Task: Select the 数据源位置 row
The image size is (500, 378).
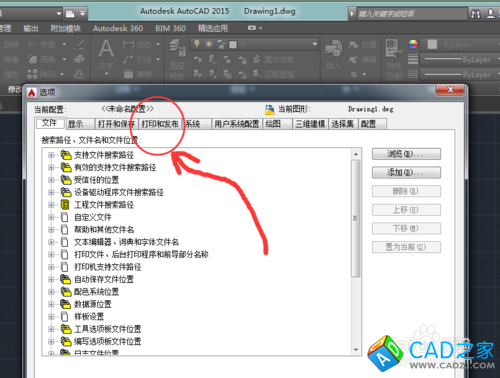Action: 93,304
